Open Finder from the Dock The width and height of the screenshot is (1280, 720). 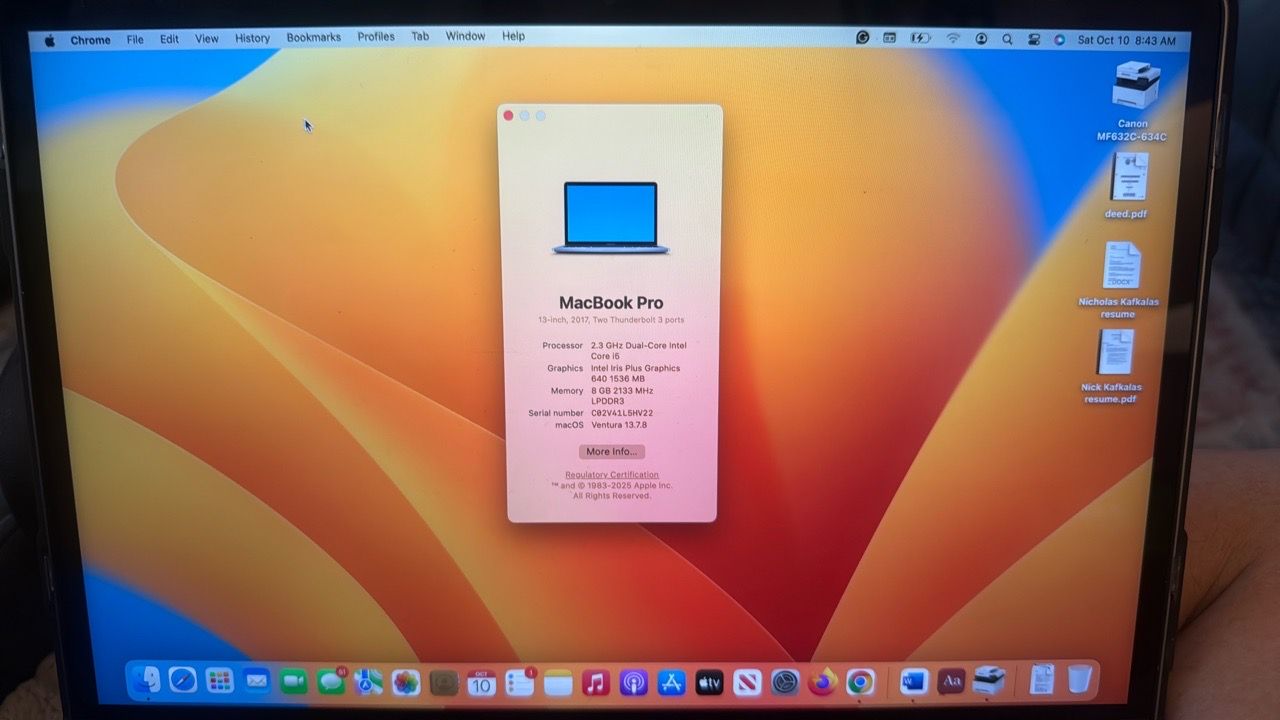pyautogui.click(x=146, y=681)
